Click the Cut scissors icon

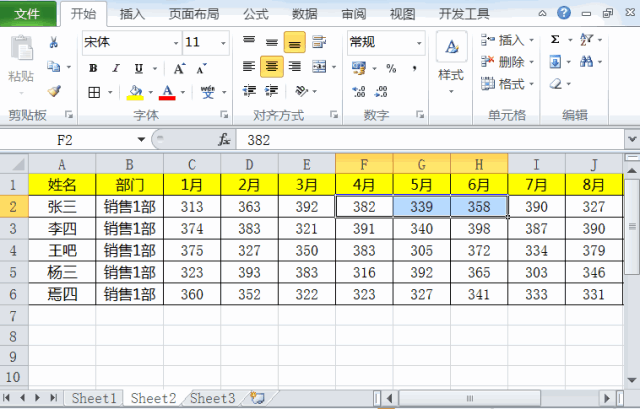coord(54,42)
